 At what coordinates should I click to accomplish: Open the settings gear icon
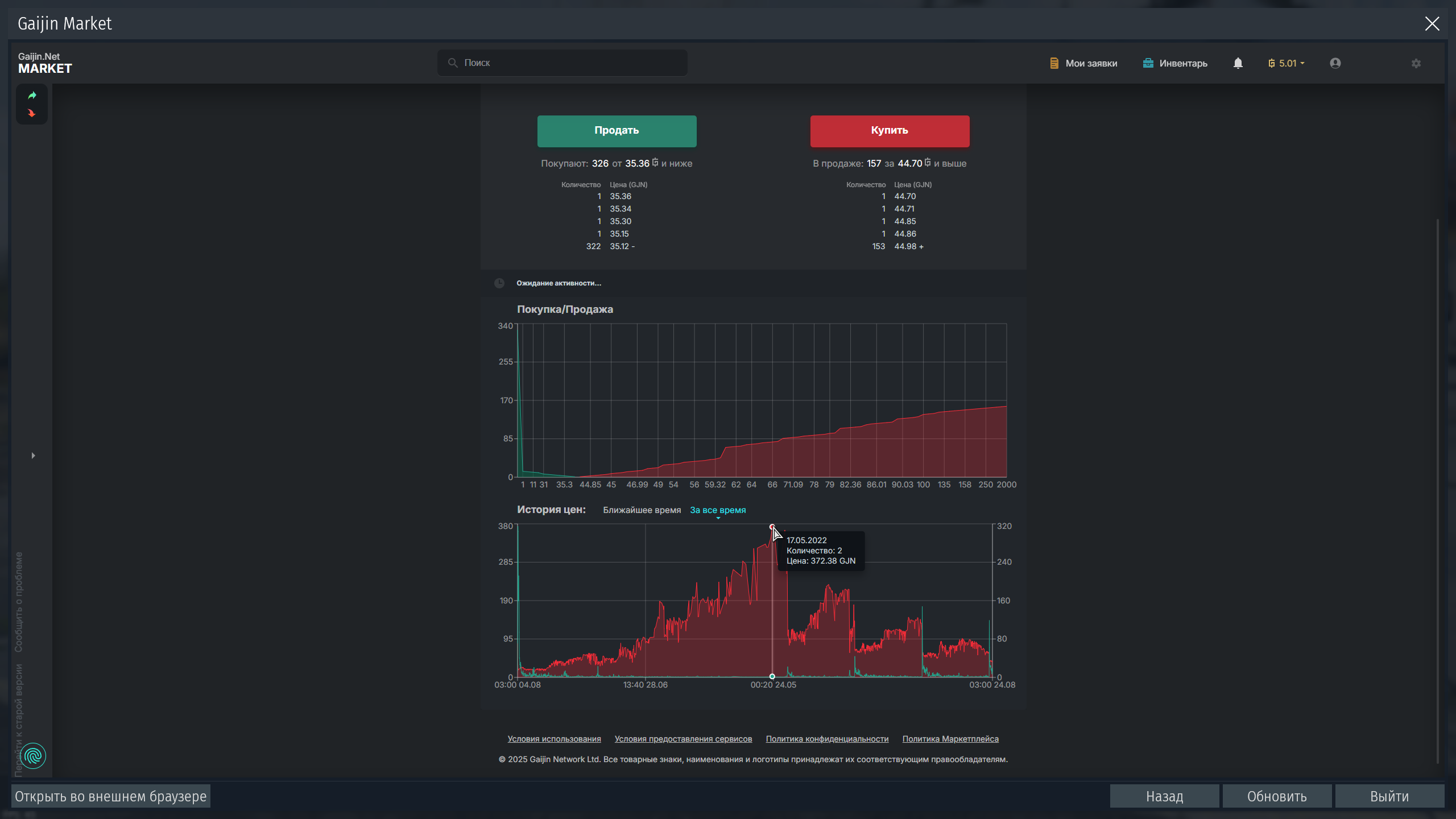[1416, 63]
